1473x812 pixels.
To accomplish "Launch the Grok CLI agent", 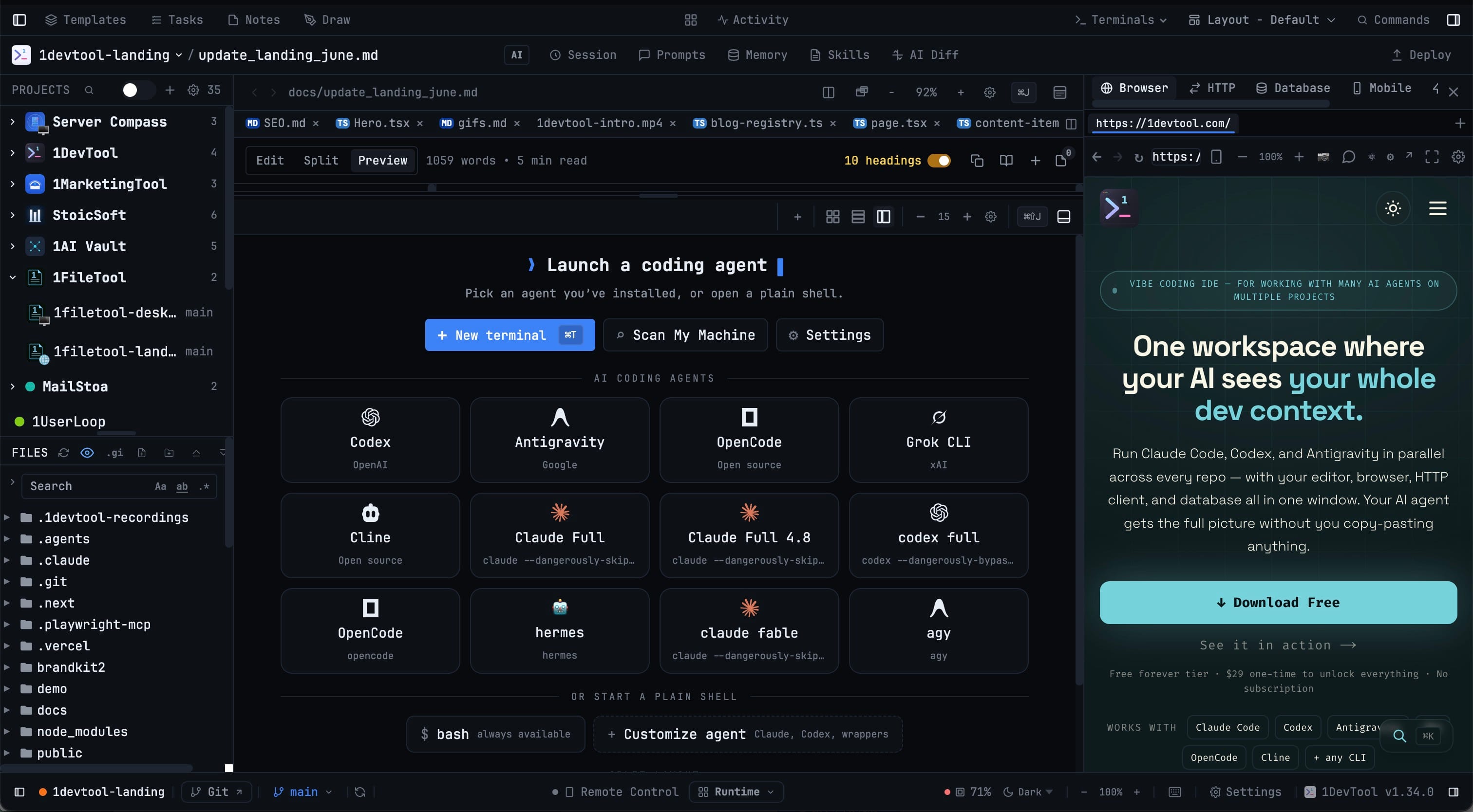I will pos(938,440).
